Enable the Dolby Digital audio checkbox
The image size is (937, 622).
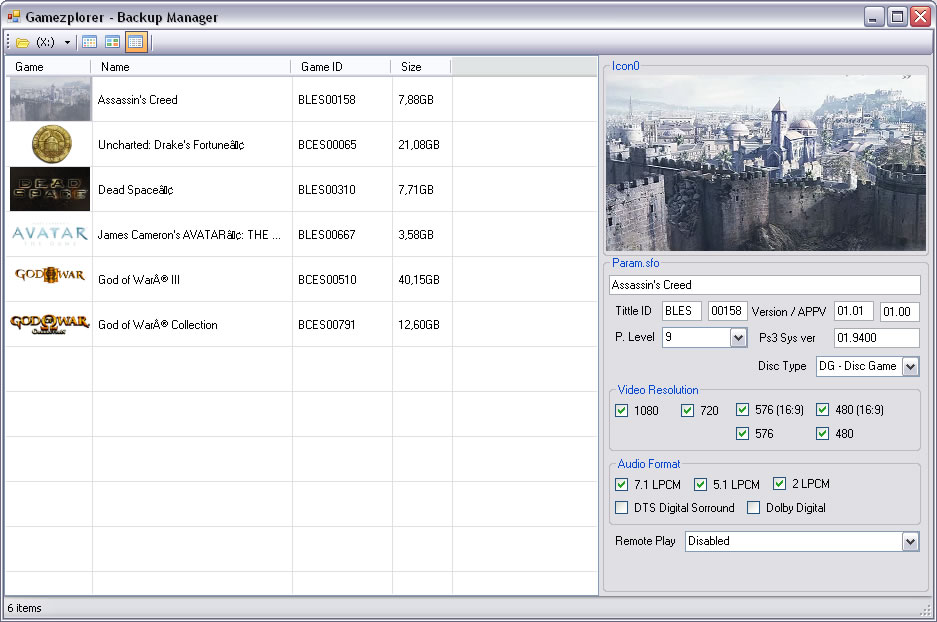pyautogui.click(x=754, y=508)
